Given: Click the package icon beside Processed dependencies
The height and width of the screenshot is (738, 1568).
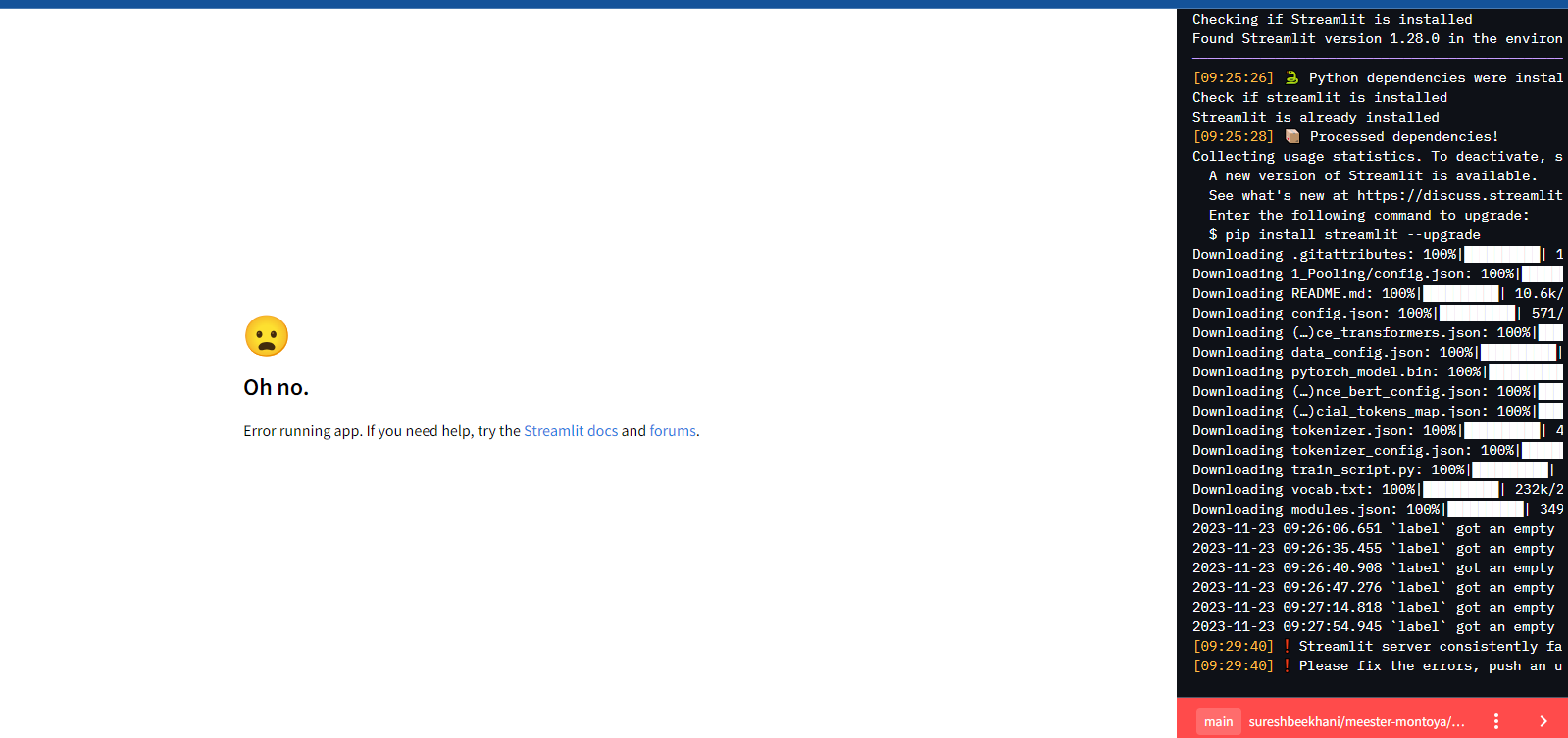Looking at the screenshot, I should click(x=1292, y=136).
